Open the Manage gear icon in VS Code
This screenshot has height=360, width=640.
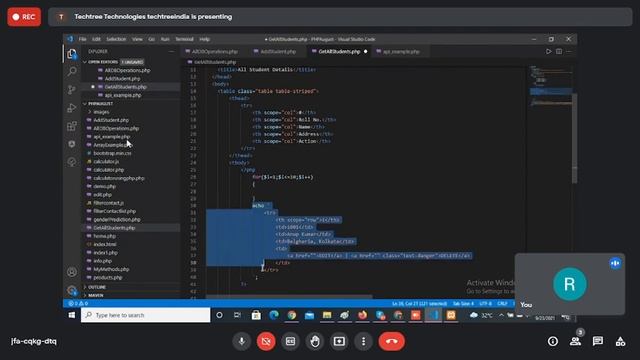click(x=72, y=290)
